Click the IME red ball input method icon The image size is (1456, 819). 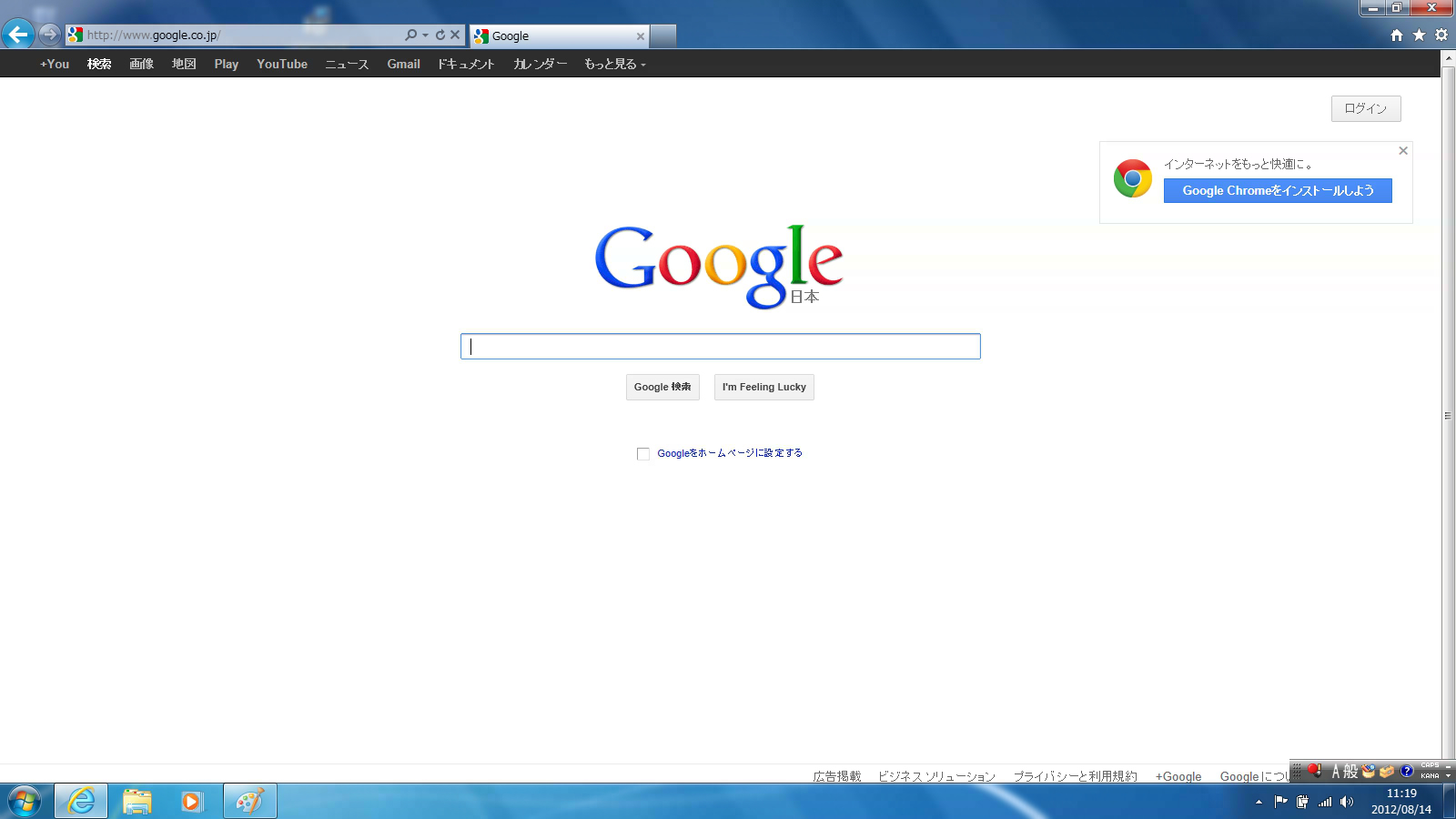(1315, 771)
